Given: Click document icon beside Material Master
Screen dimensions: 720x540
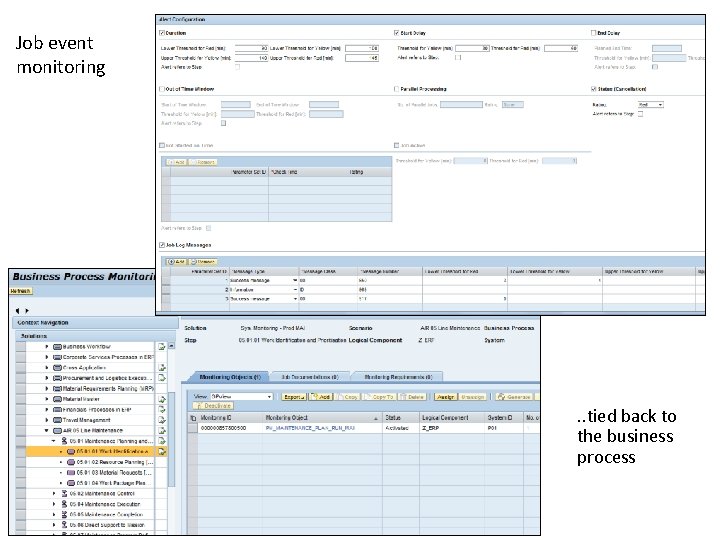Looking at the screenshot, I should pos(162,399).
